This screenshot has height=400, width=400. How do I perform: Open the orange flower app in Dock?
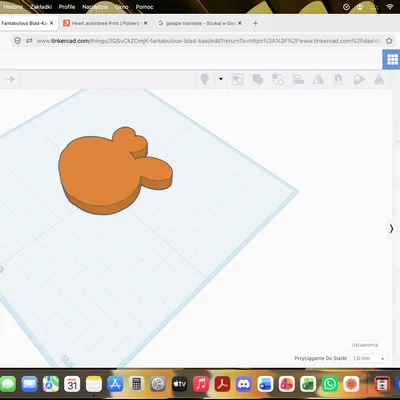click(351, 384)
